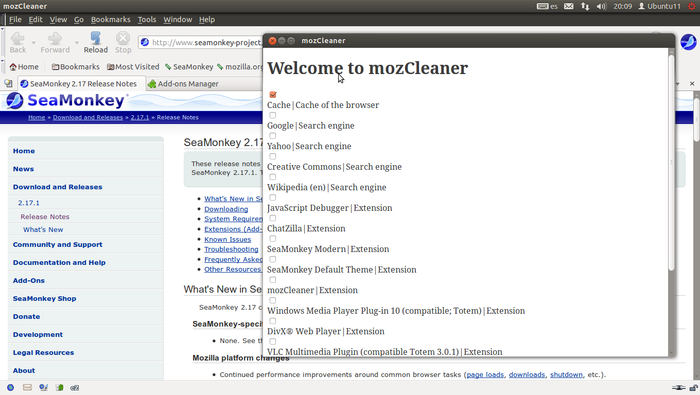Check the SeaMonkey Modern extension checkbox

click(273, 238)
